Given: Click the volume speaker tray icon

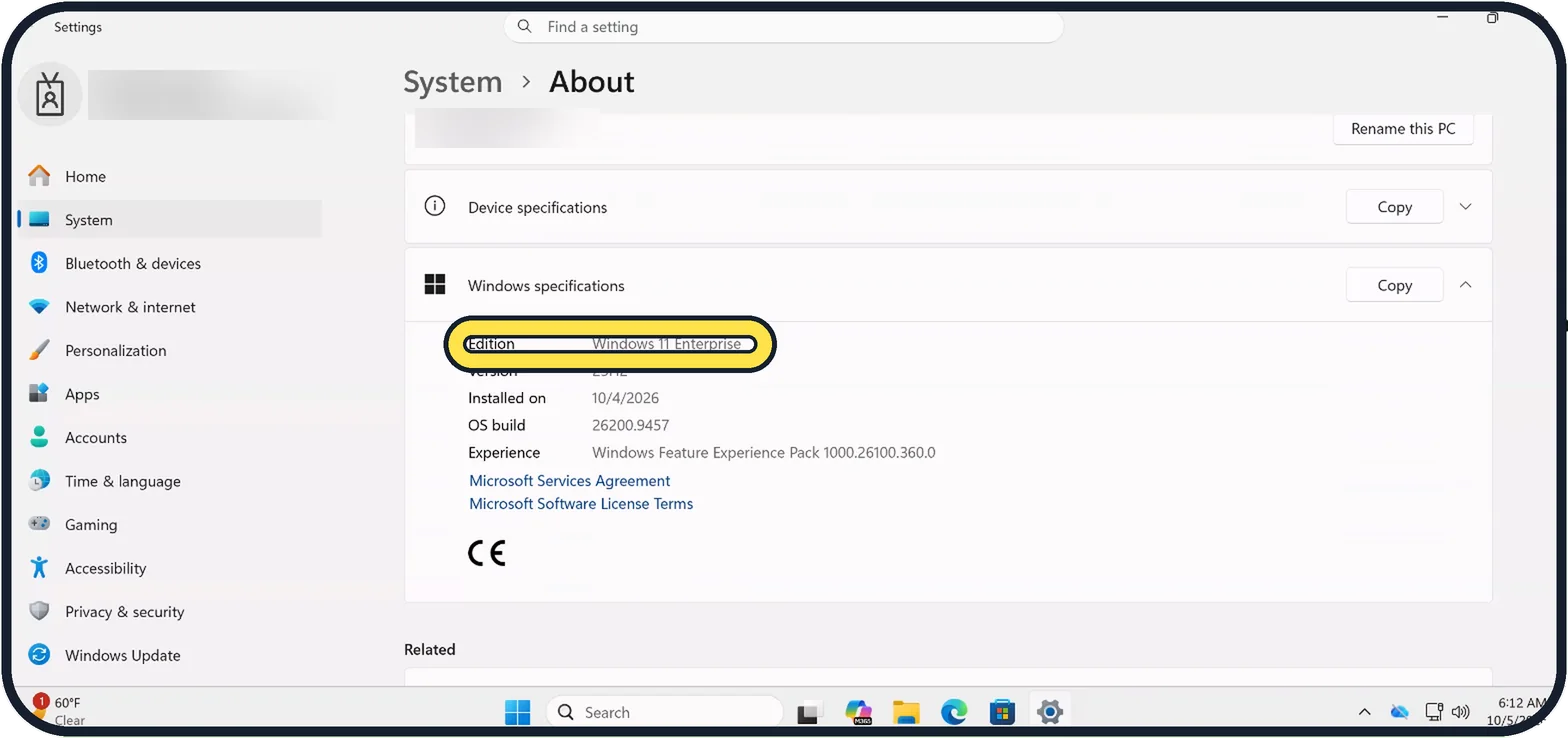Looking at the screenshot, I should pyautogui.click(x=1460, y=712).
